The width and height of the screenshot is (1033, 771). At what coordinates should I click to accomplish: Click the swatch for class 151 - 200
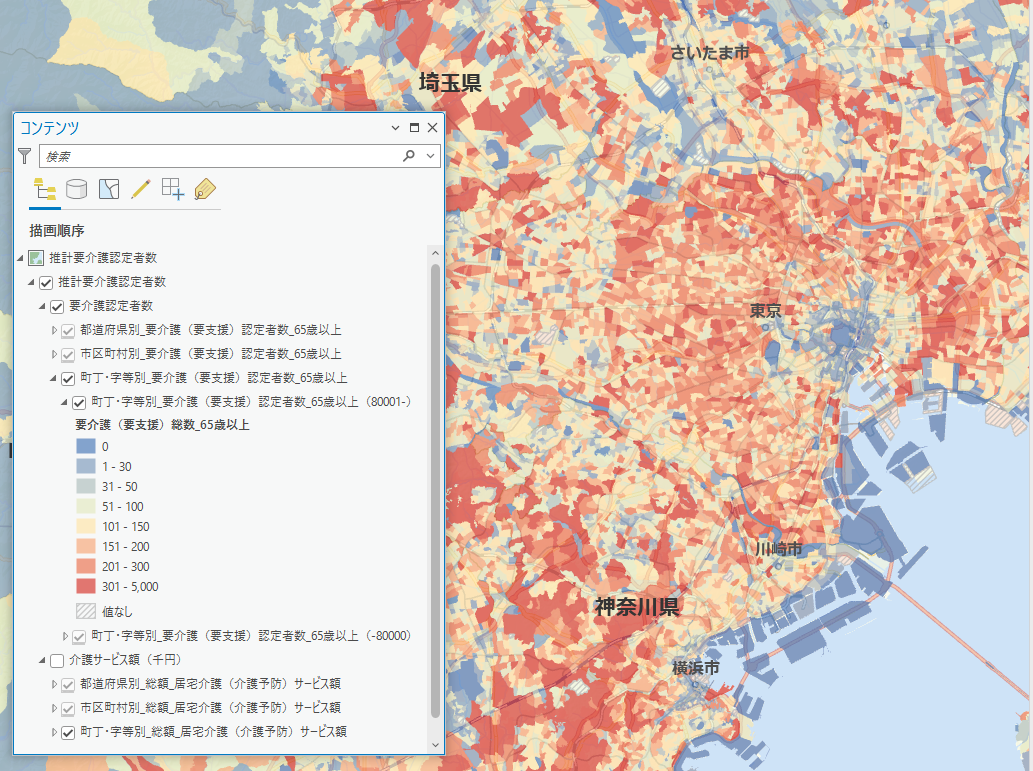[x=86, y=546]
